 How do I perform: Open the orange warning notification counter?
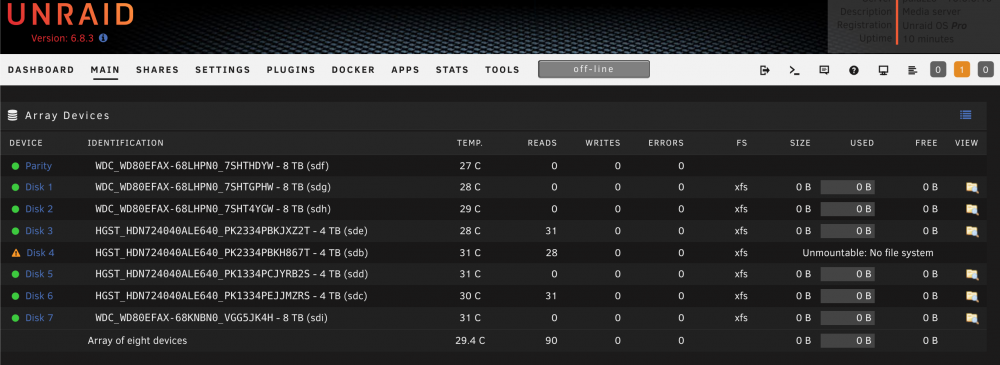coord(962,70)
